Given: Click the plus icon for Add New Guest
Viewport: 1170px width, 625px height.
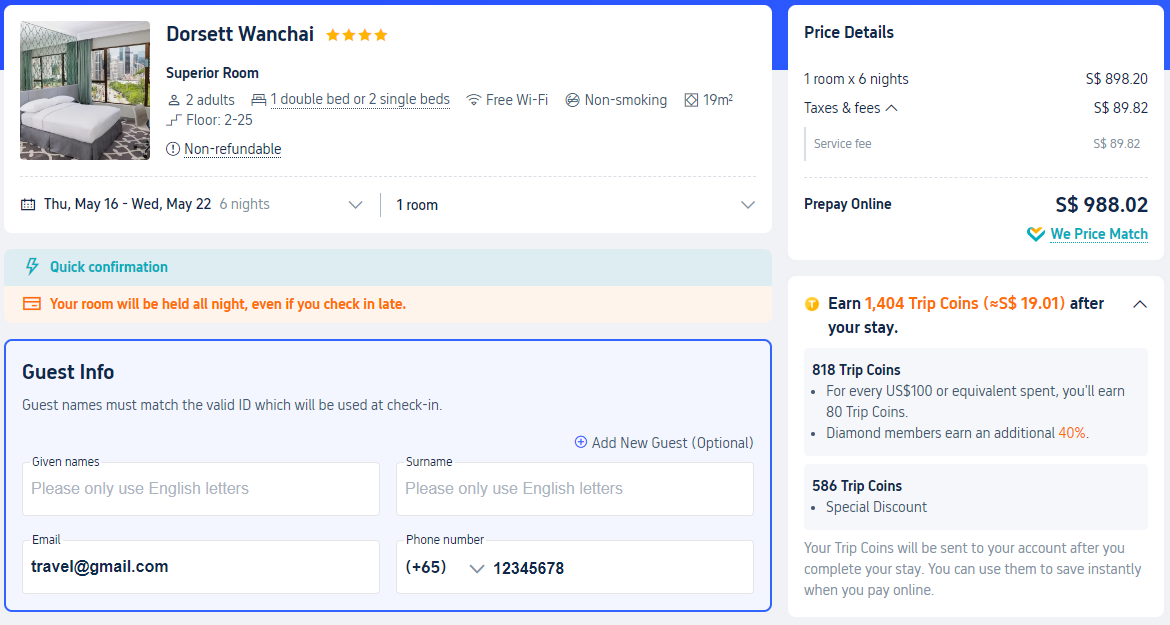Looking at the screenshot, I should point(581,442).
